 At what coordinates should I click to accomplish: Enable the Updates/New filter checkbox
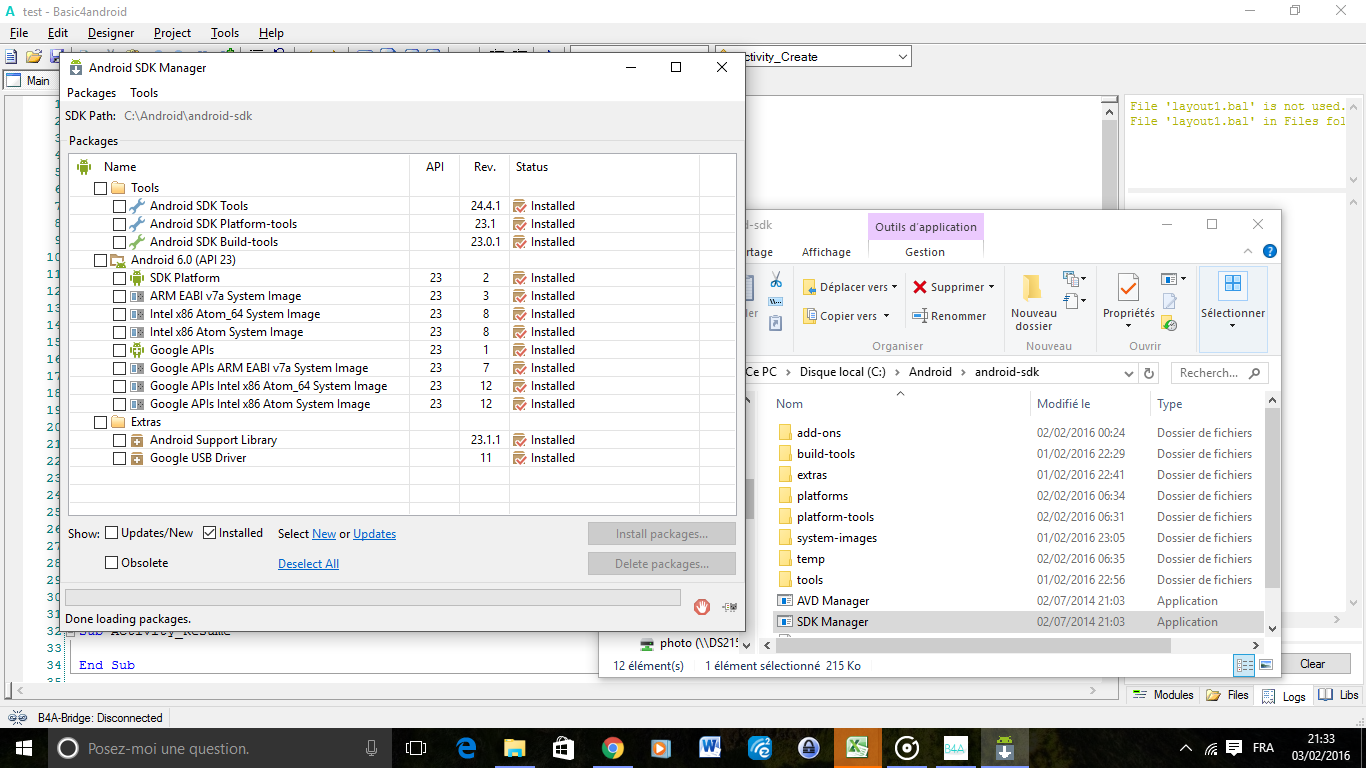pyautogui.click(x=112, y=533)
